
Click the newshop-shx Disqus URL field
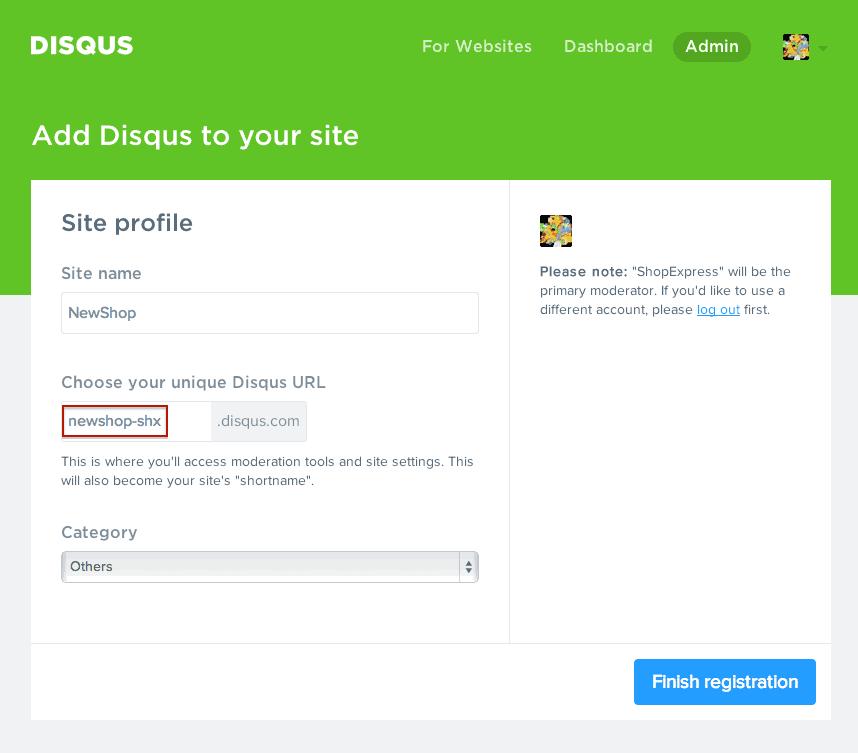click(136, 421)
